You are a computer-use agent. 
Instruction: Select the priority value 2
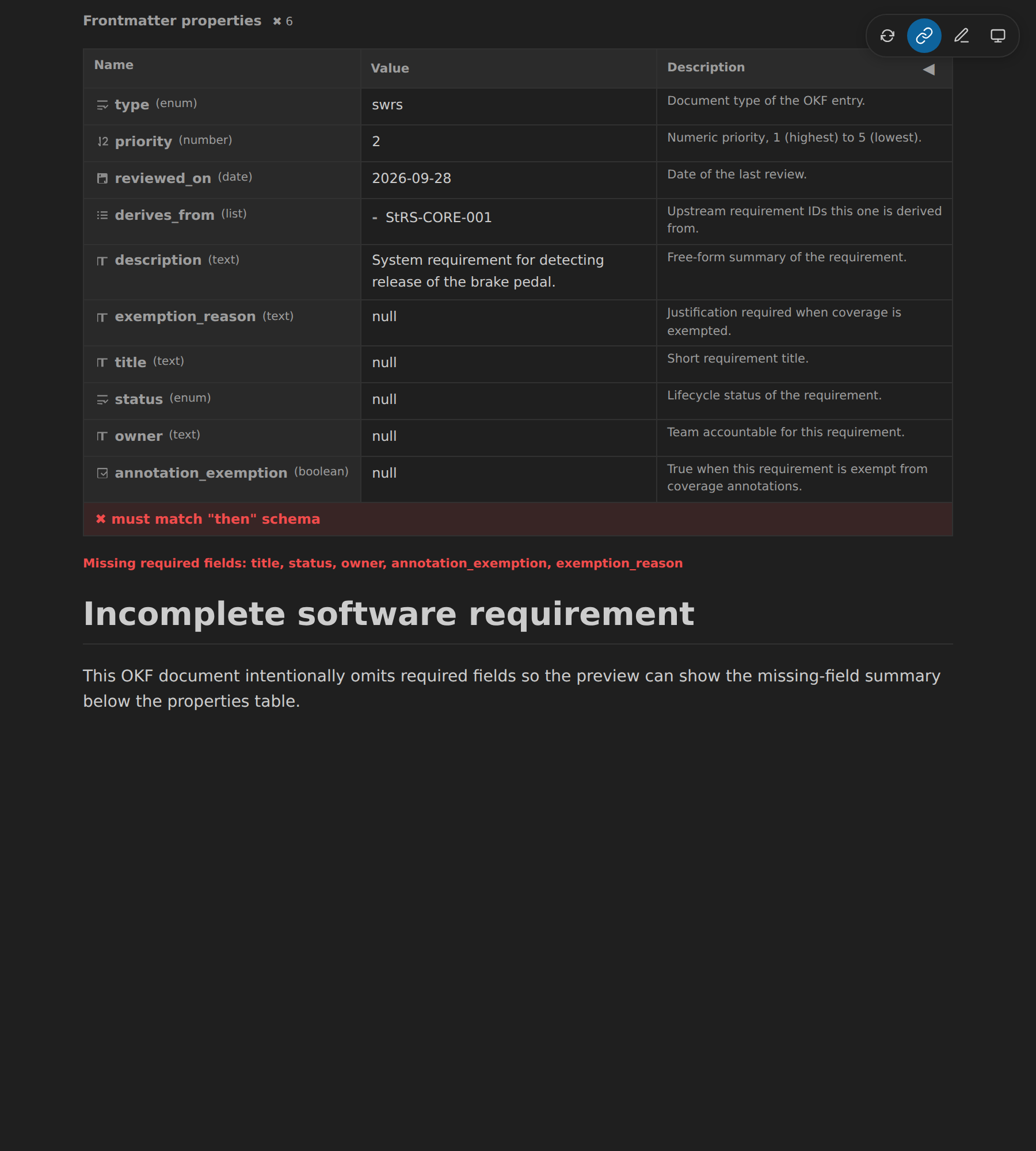(376, 142)
